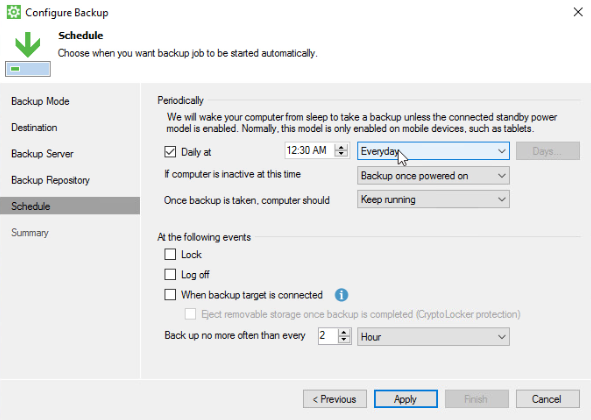Select the Destination step in sidebar
Screen dimensions: 591x420
(x=34, y=128)
